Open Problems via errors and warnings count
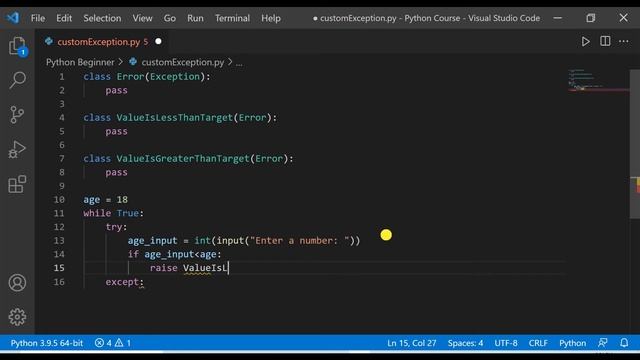 pos(113,343)
